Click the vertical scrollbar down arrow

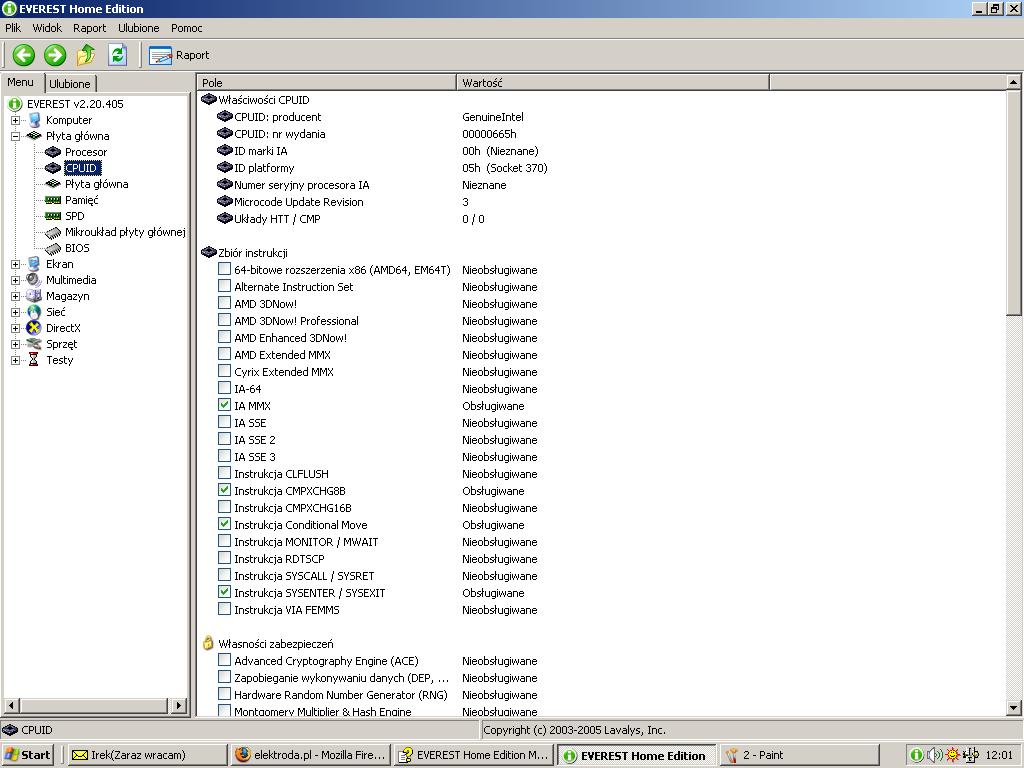tap(1014, 707)
